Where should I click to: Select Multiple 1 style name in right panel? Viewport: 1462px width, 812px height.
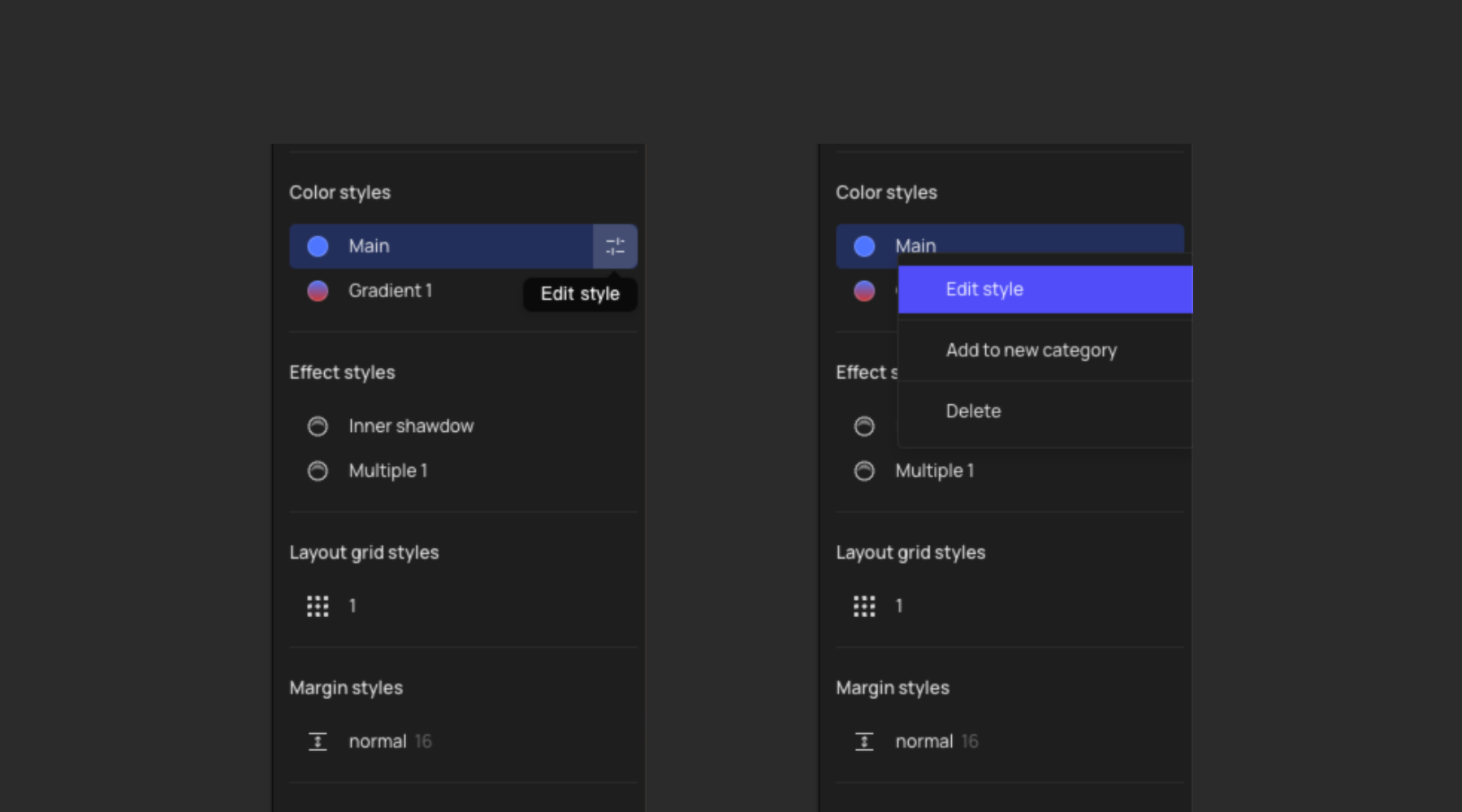click(935, 471)
